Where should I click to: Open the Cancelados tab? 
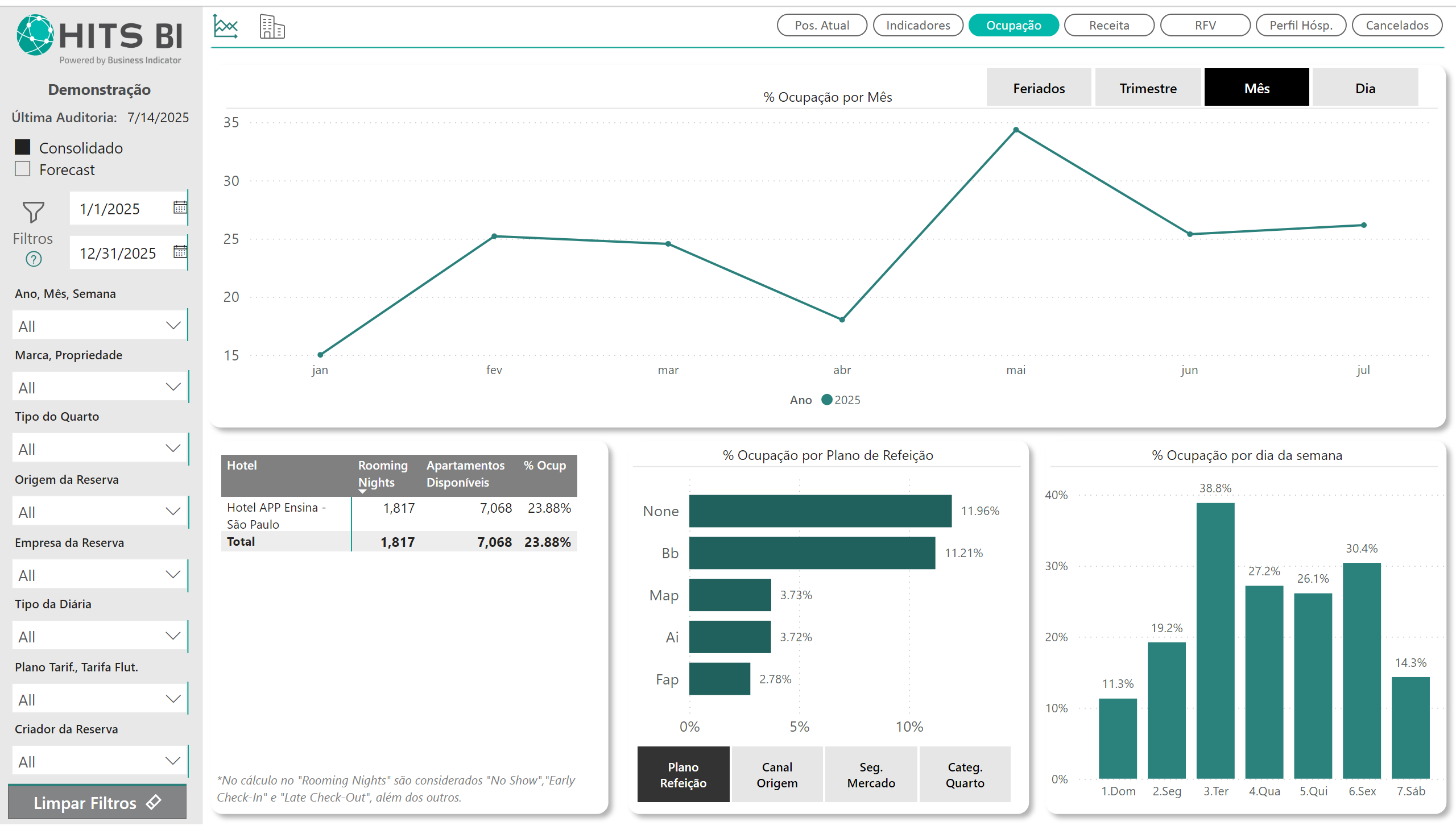coord(1397,25)
